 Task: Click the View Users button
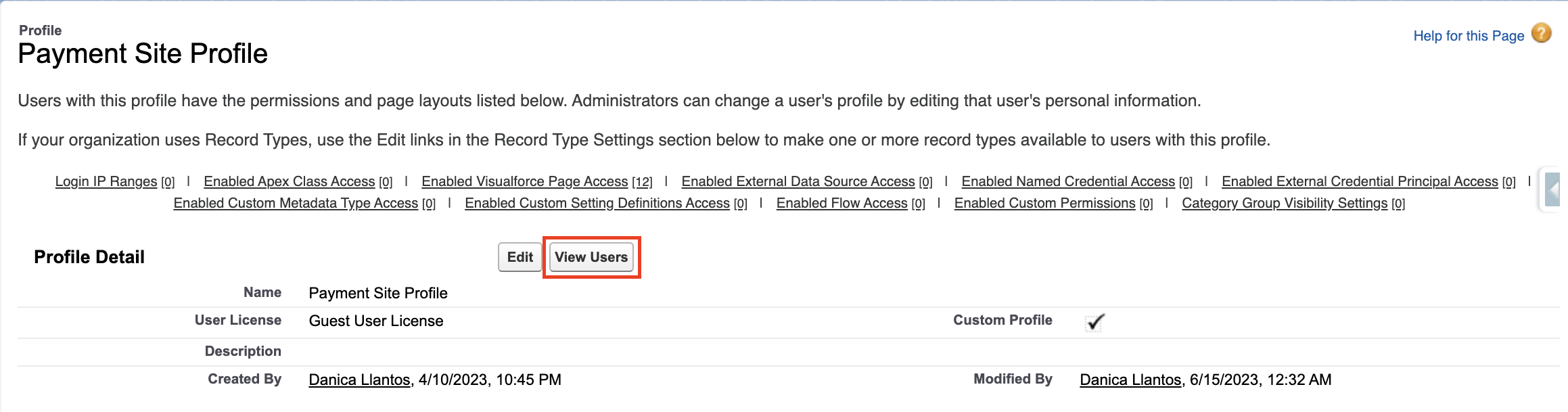tap(591, 257)
